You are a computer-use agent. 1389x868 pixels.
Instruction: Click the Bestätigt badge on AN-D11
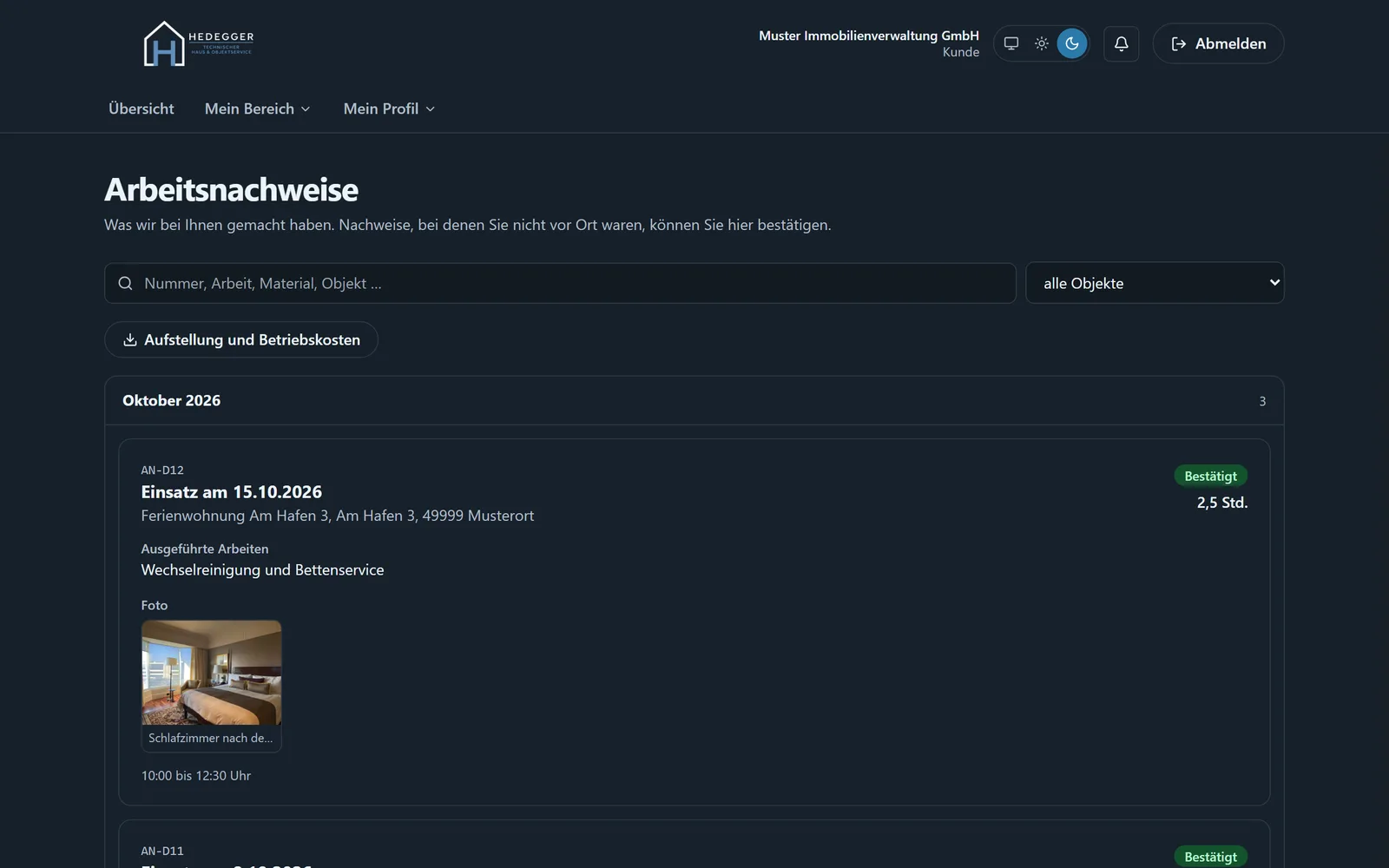[x=1210, y=857]
